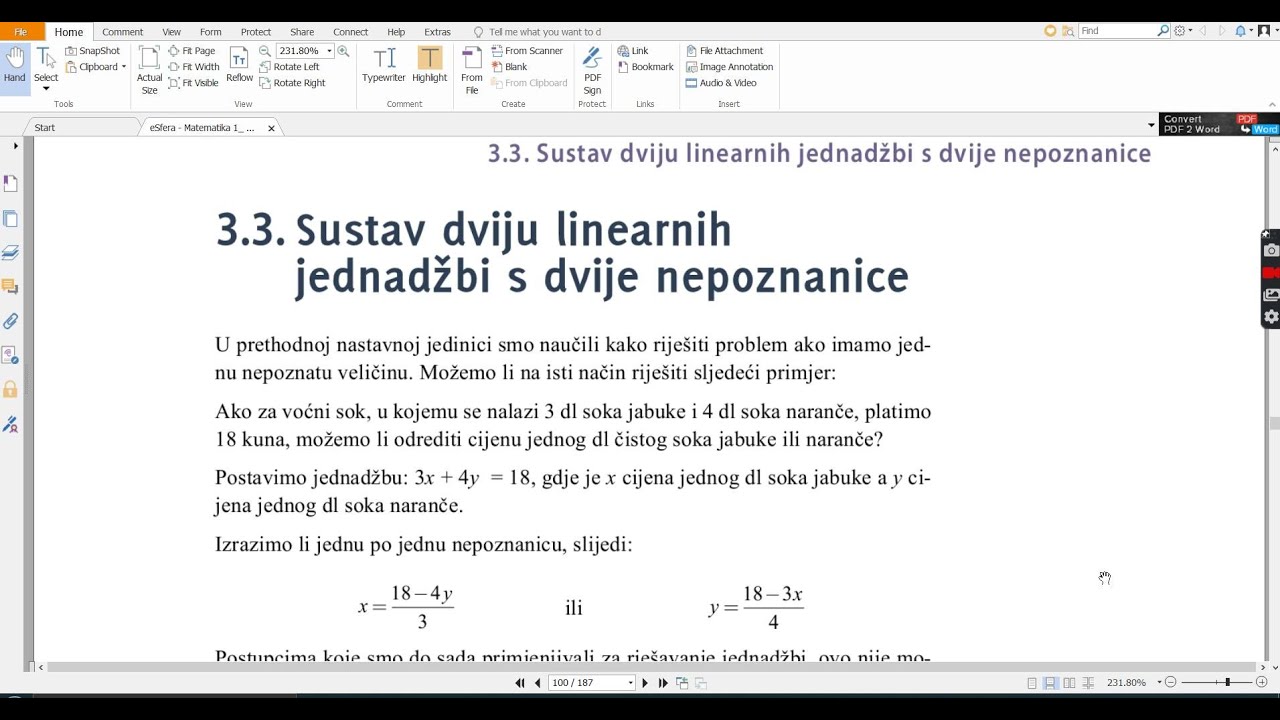Open the Help tab
1280x720 pixels.
coord(396,32)
